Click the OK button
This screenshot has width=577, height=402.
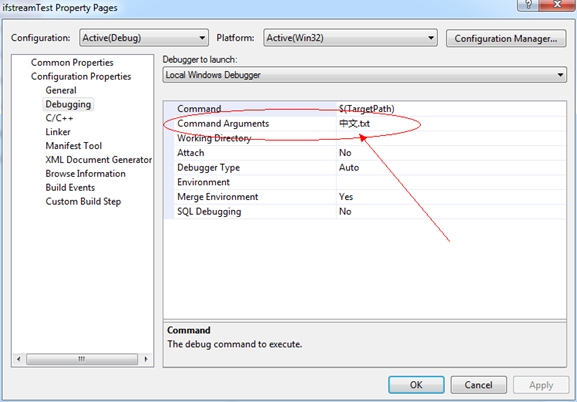pyautogui.click(x=416, y=385)
